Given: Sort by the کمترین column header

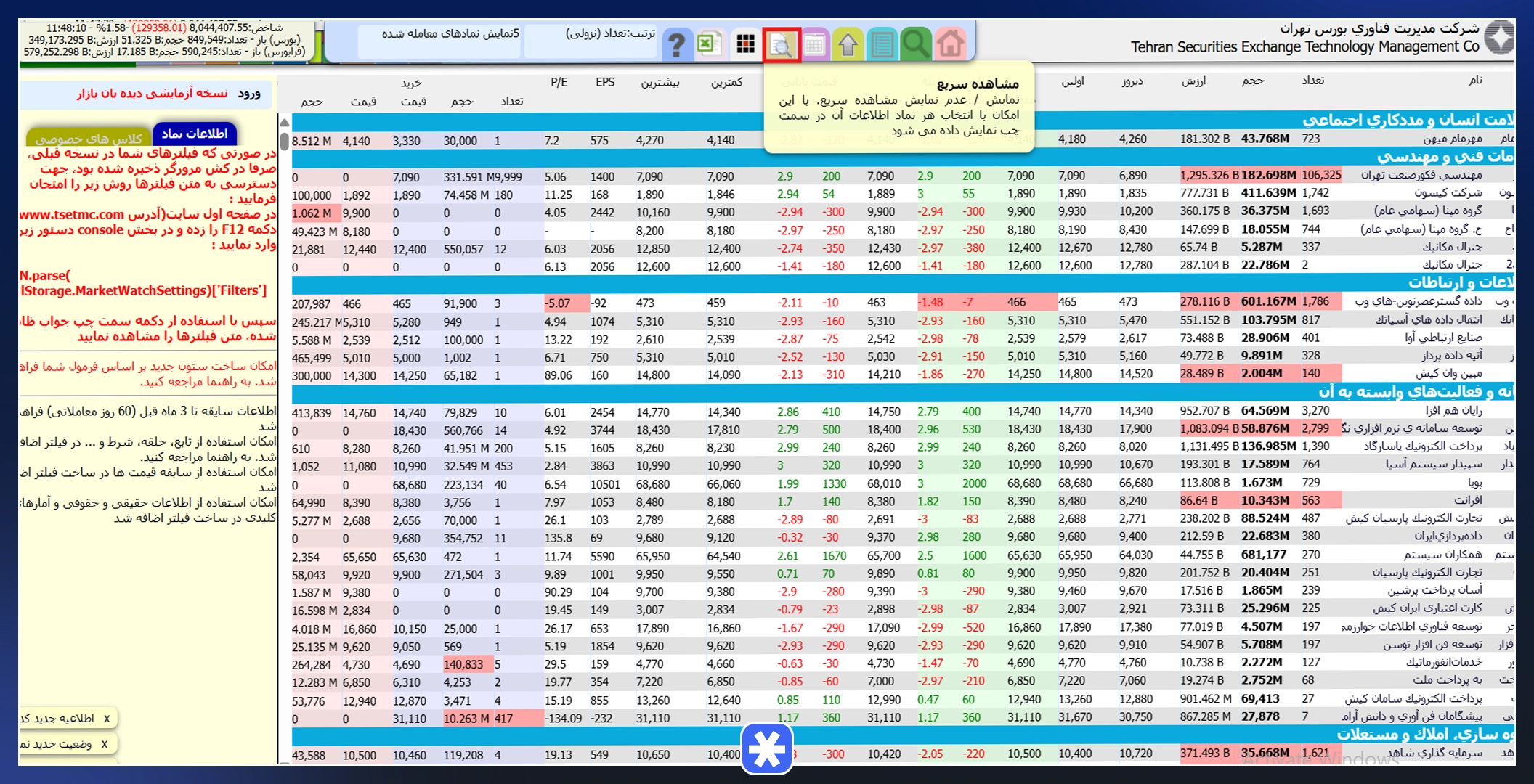Looking at the screenshot, I should (x=726, y=82).
